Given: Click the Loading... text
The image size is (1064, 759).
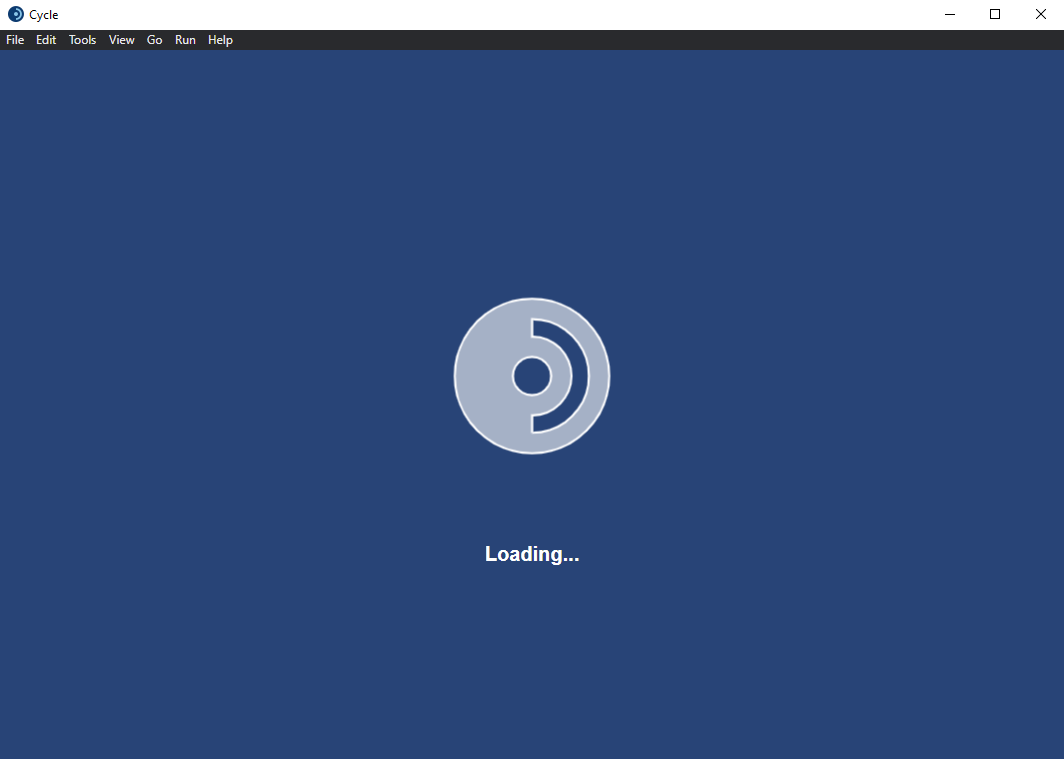Looking at the screenshot, I should [532, 554].
